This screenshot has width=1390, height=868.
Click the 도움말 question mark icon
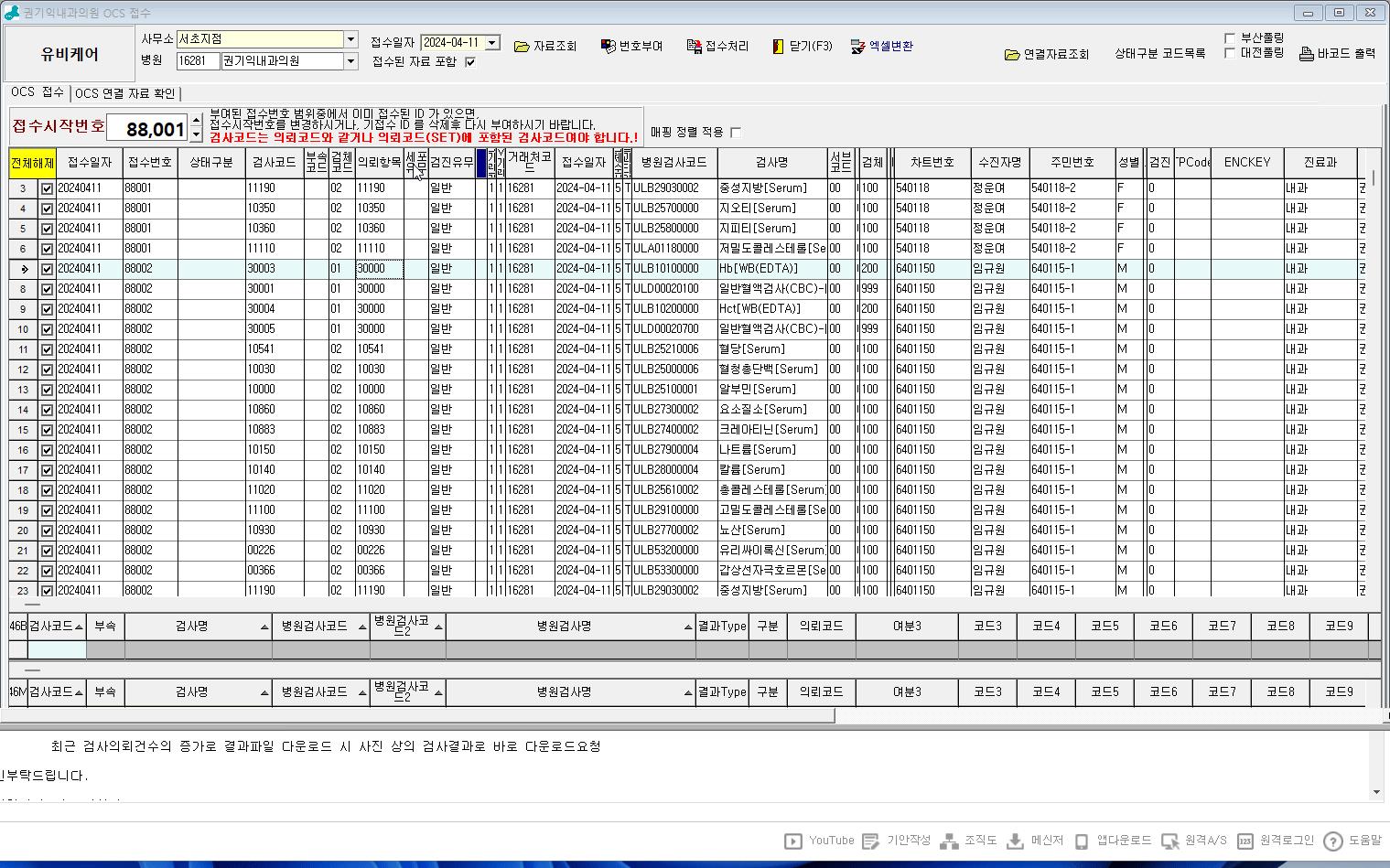click(1333, 841)
